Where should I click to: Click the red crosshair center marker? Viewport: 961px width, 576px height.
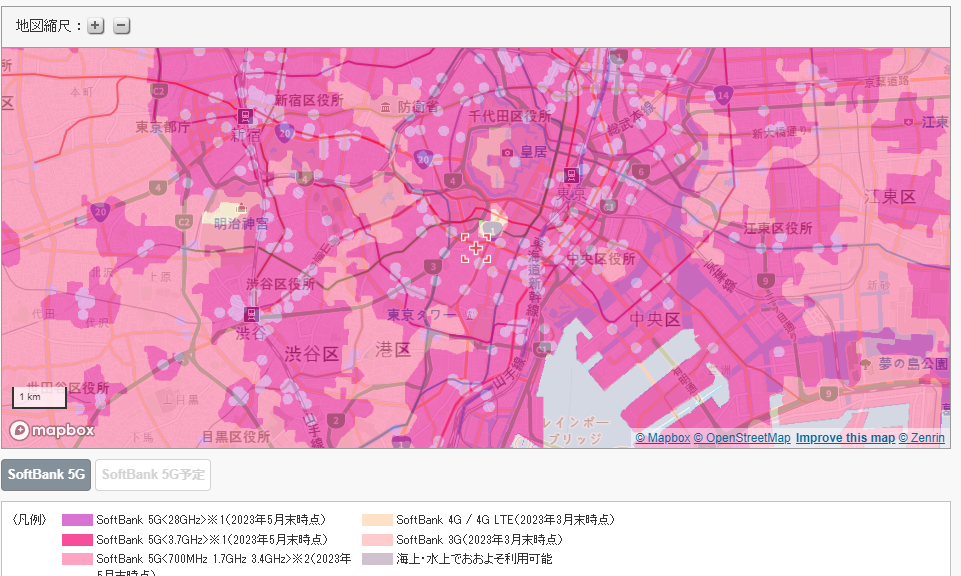[476, 248]
